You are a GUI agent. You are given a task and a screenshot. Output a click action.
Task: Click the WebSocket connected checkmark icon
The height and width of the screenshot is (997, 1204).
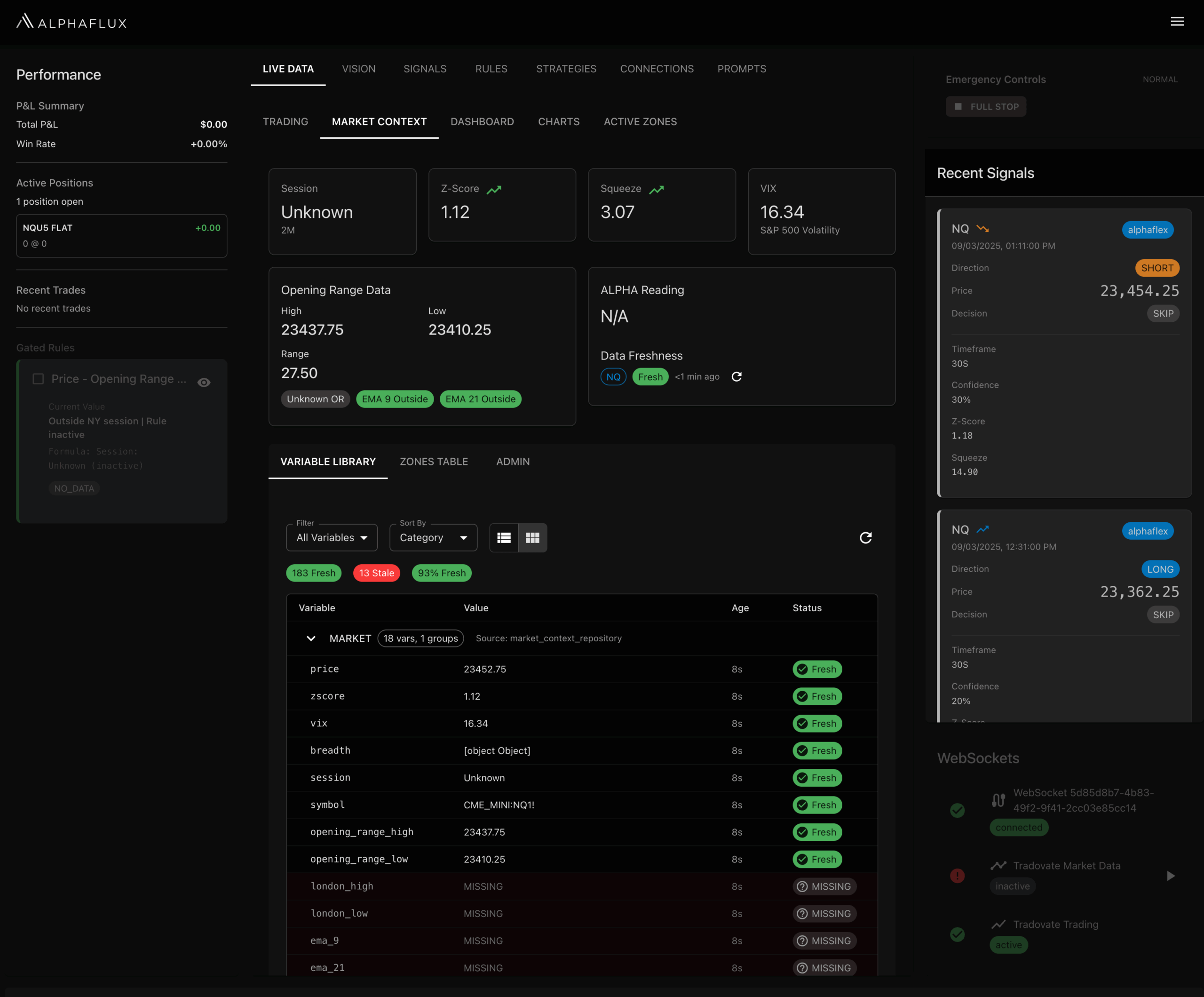(957, 810)
